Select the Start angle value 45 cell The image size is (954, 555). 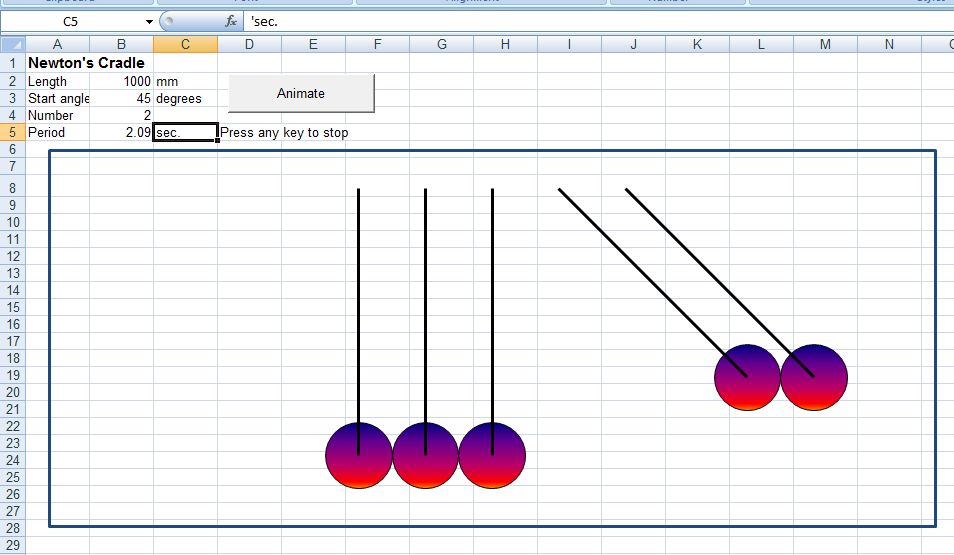pos(121,98)
